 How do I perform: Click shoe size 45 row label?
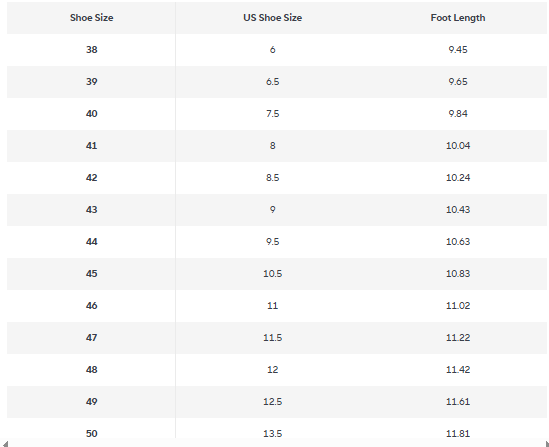click(91, 274)
